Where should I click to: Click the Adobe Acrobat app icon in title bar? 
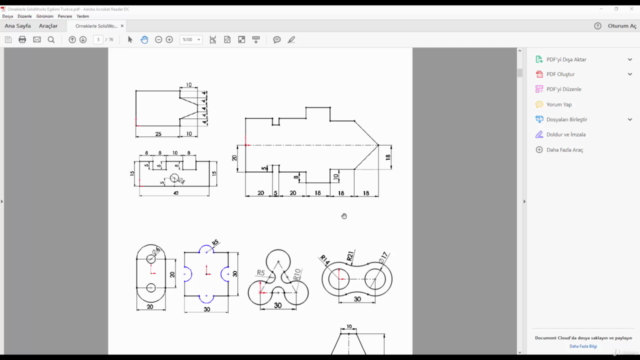point(3,9)
